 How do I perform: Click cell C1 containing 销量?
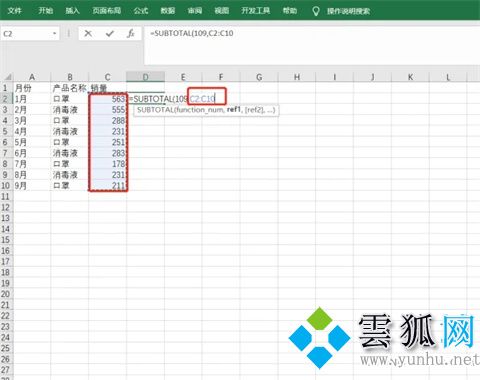[x=107, y=88]
